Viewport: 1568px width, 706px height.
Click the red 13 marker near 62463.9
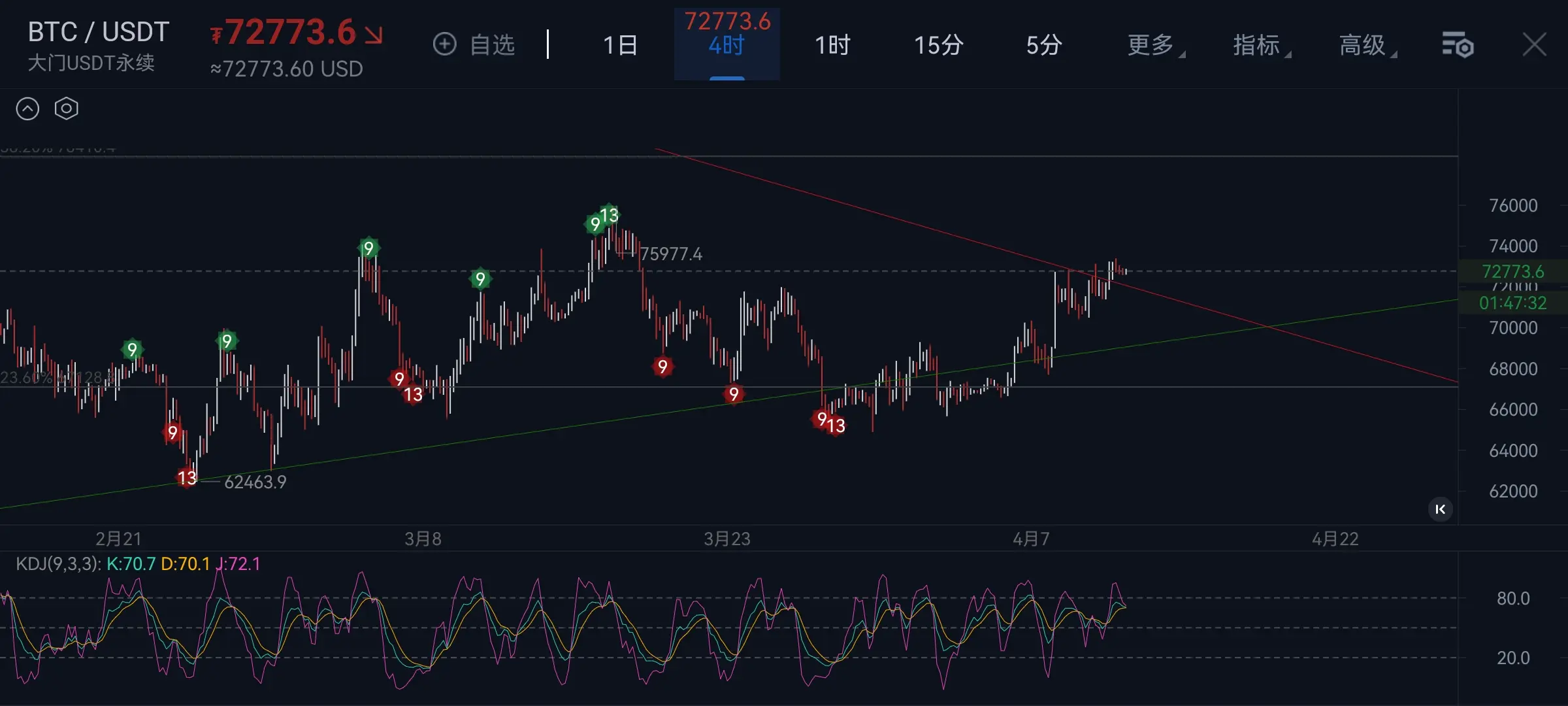[187, 478]
